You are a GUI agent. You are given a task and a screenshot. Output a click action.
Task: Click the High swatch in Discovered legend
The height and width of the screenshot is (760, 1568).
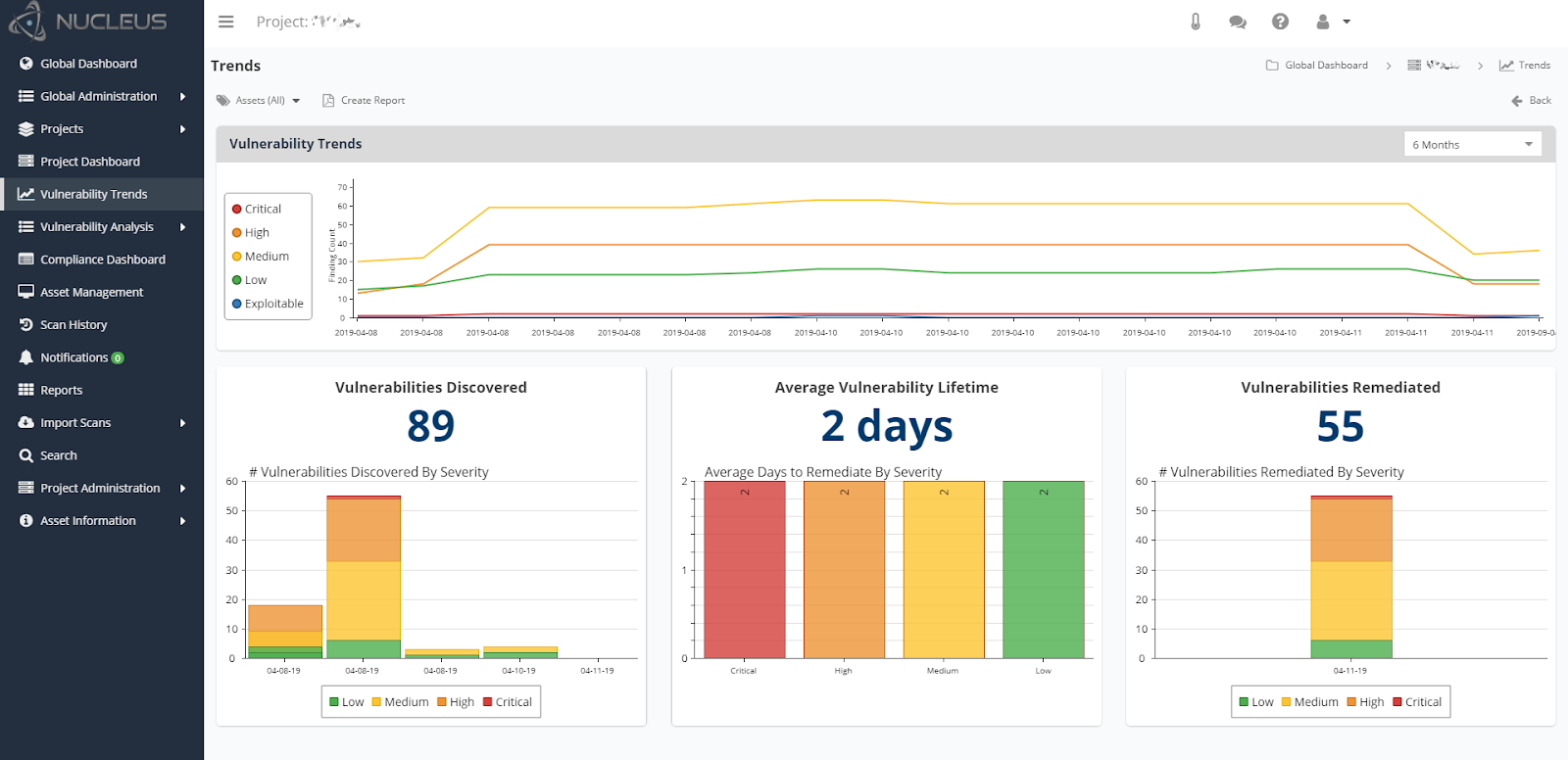pyautogui.click(x=442, y=702)
